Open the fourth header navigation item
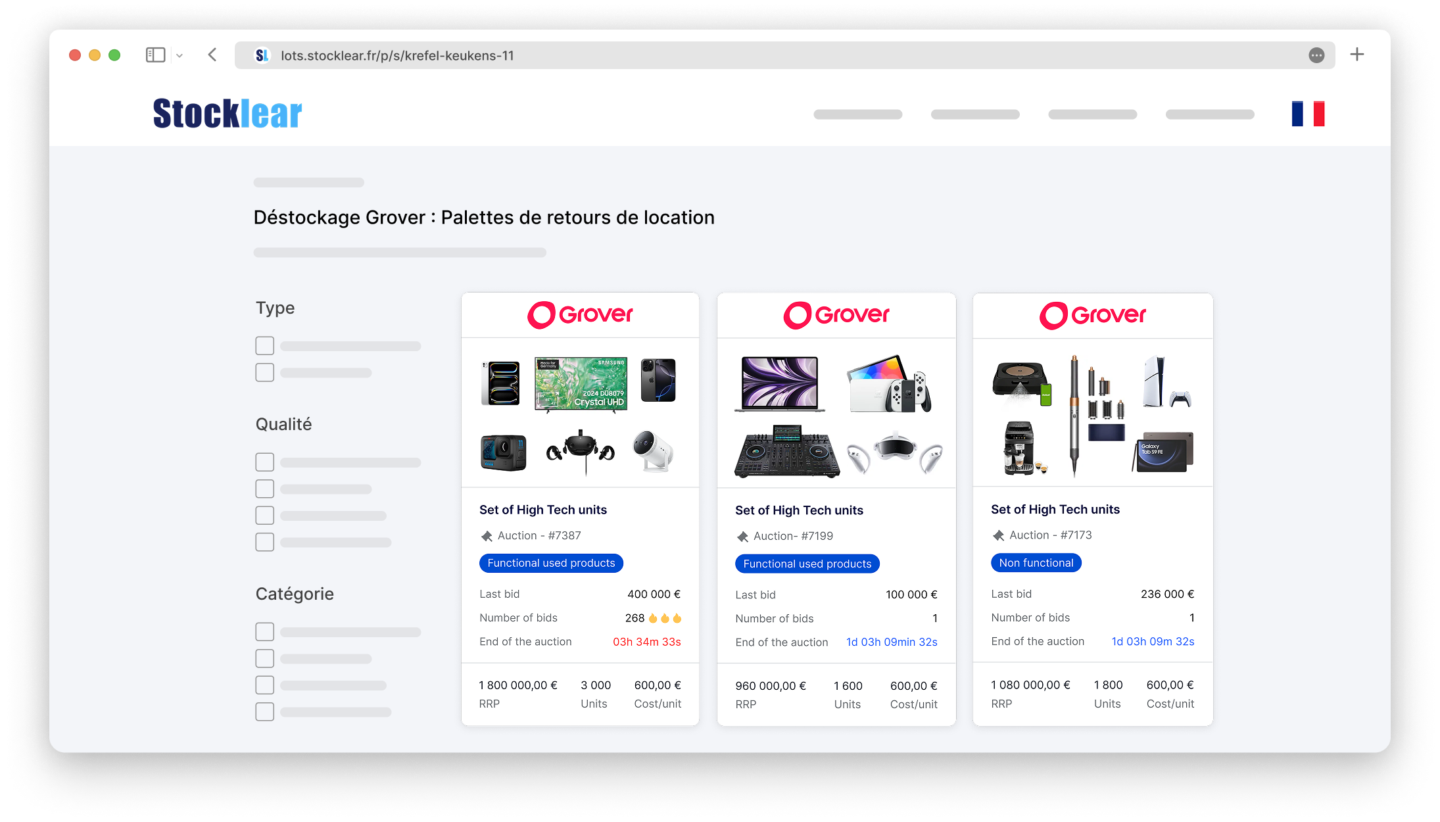The image size is (1440, 822). (x=1210, y=115)
